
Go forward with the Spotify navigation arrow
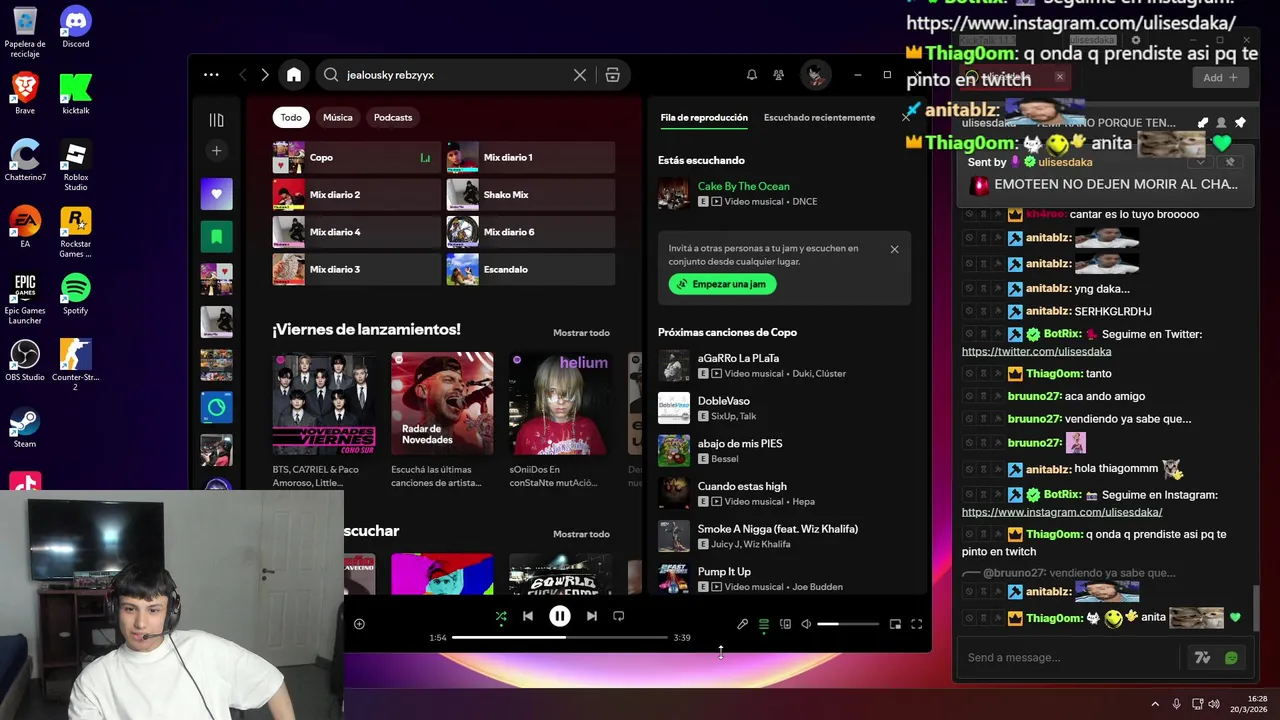[265, 75]
